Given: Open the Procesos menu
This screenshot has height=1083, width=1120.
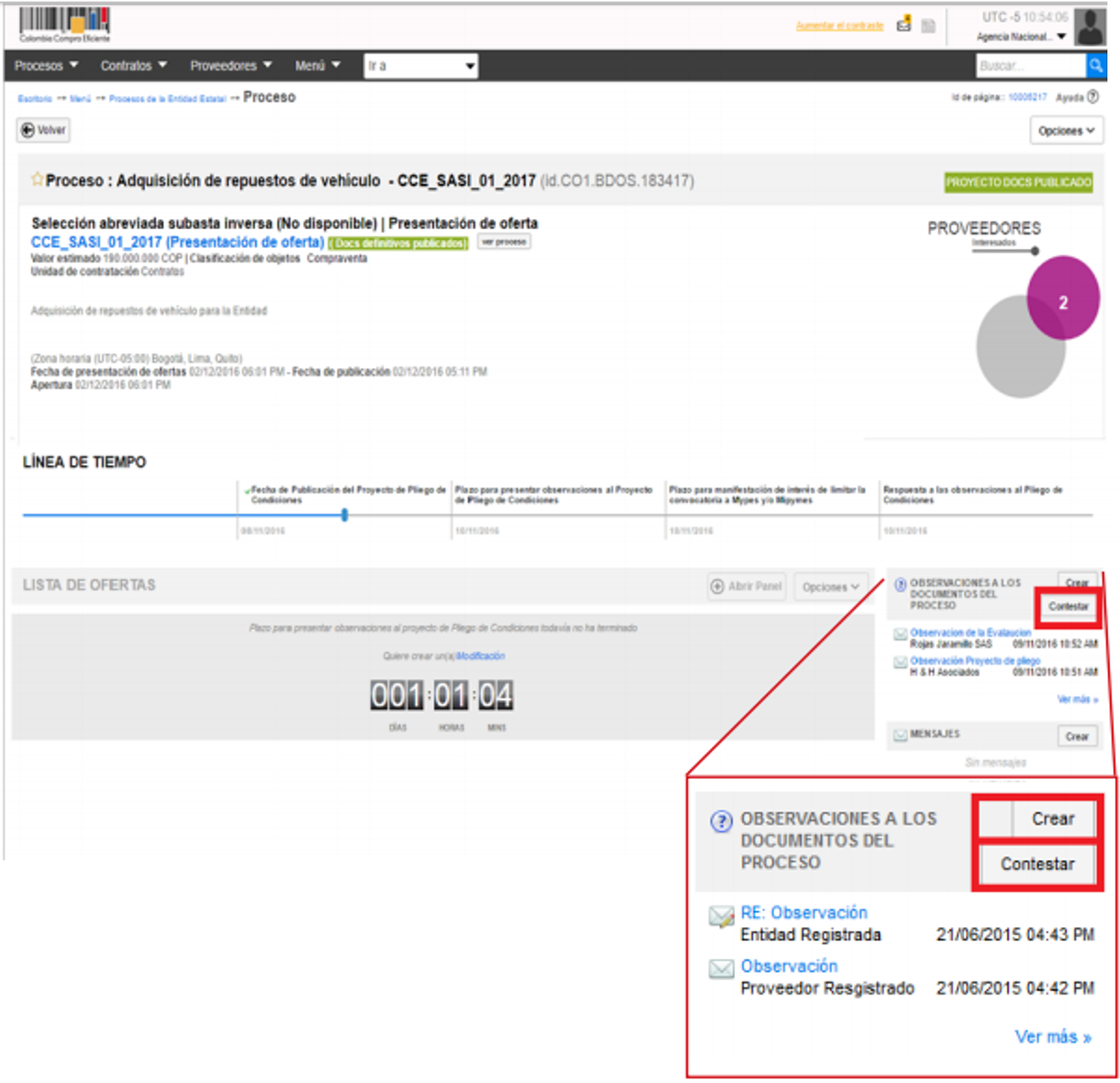Looking at the screenshot, I should (46, 66).
